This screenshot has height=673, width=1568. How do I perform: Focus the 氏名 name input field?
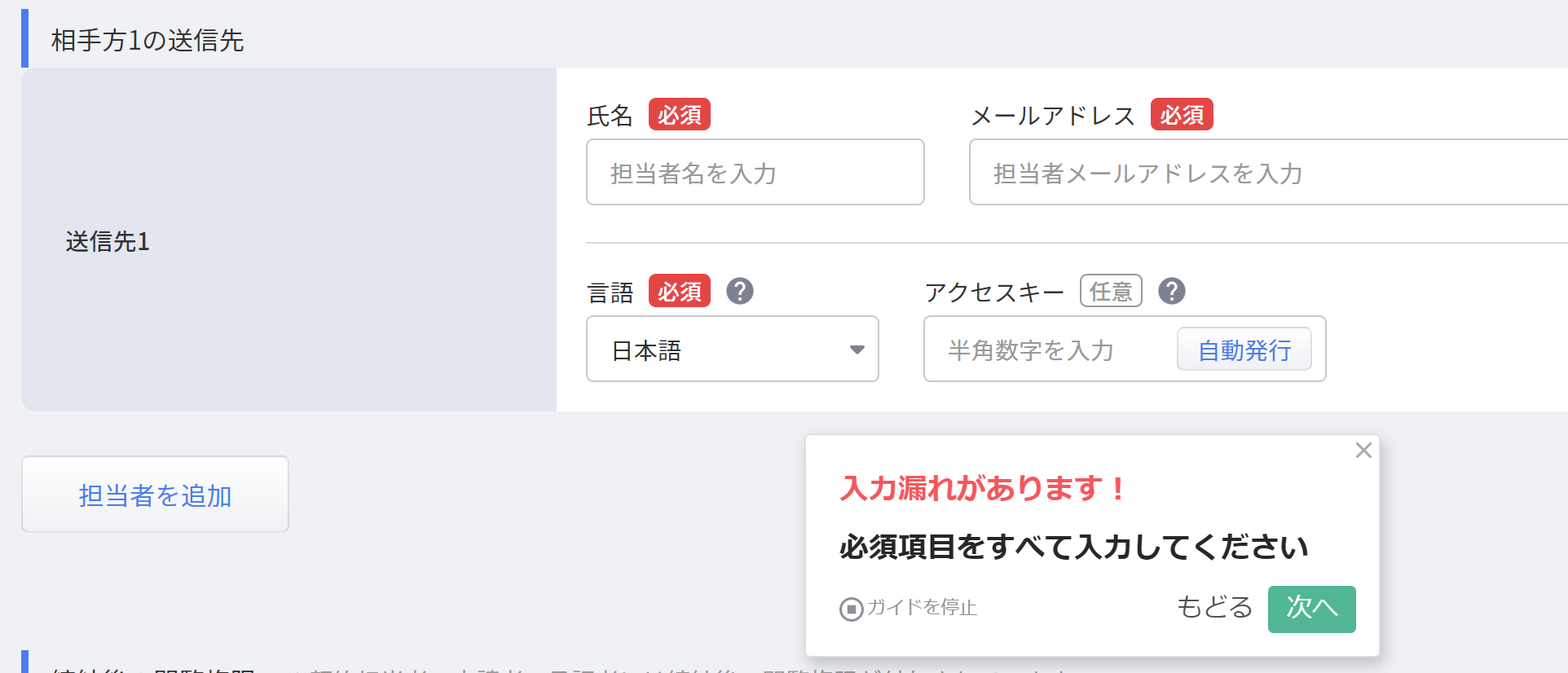click(755, 173)
